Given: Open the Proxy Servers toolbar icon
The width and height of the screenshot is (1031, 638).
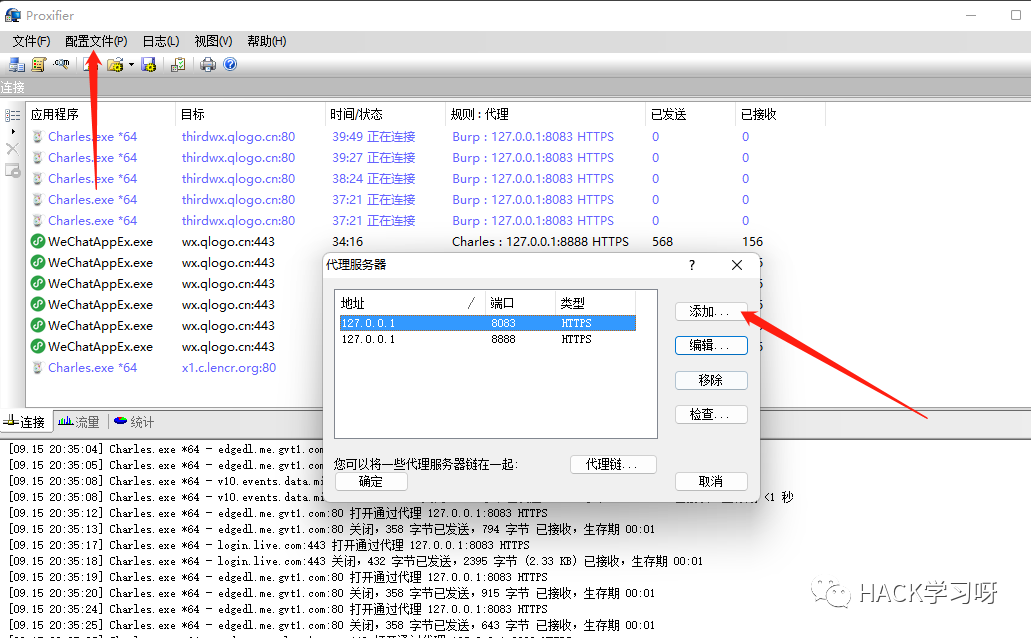Looking at the screenshot, I should 16,64.
